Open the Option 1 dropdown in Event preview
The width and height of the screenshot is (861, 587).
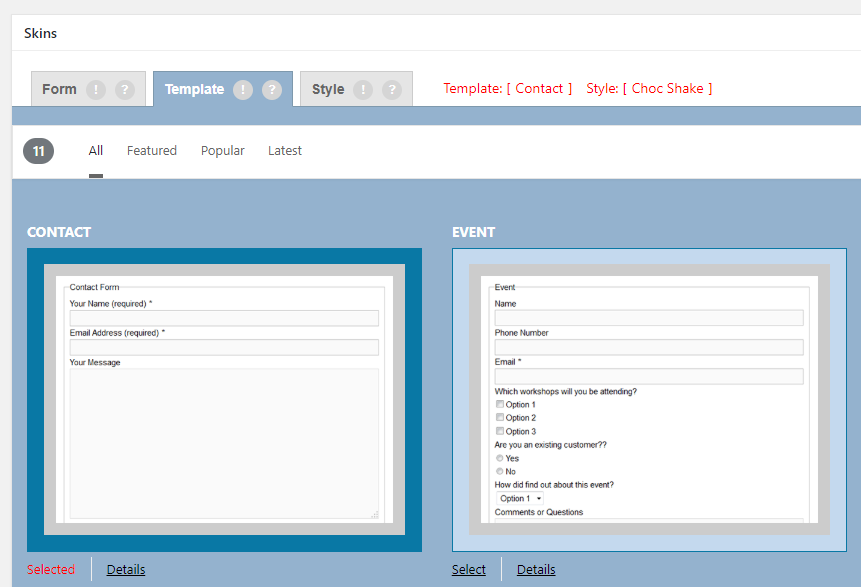pyautogui.click(x=520, y=498)
